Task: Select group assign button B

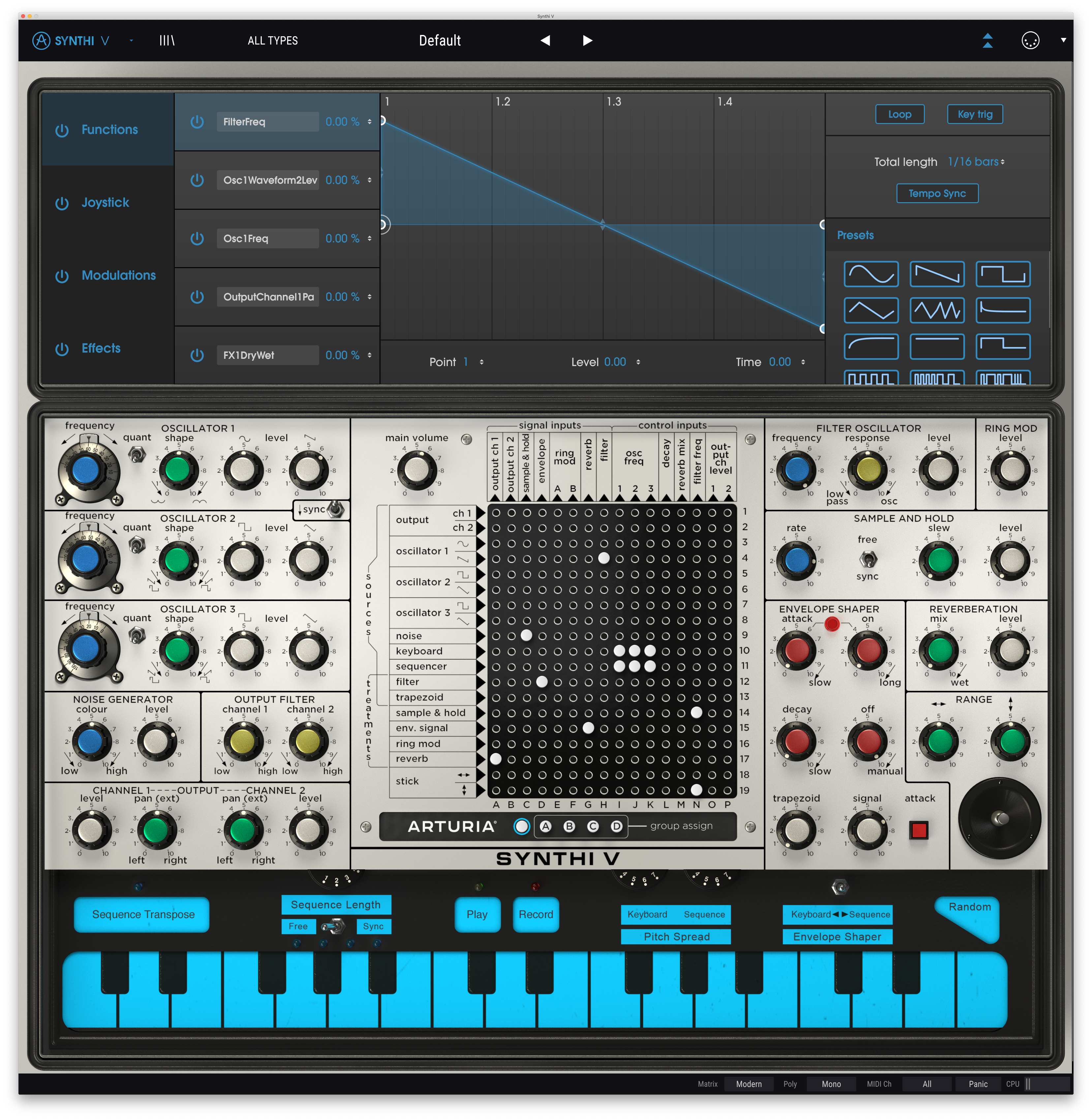Action: (x=569, y=826)
